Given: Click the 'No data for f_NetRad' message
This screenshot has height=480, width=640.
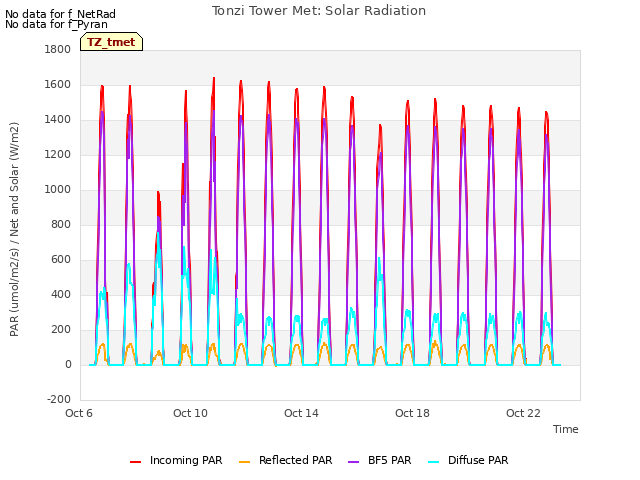Looking at the screenshot, I should pos(60,14).
